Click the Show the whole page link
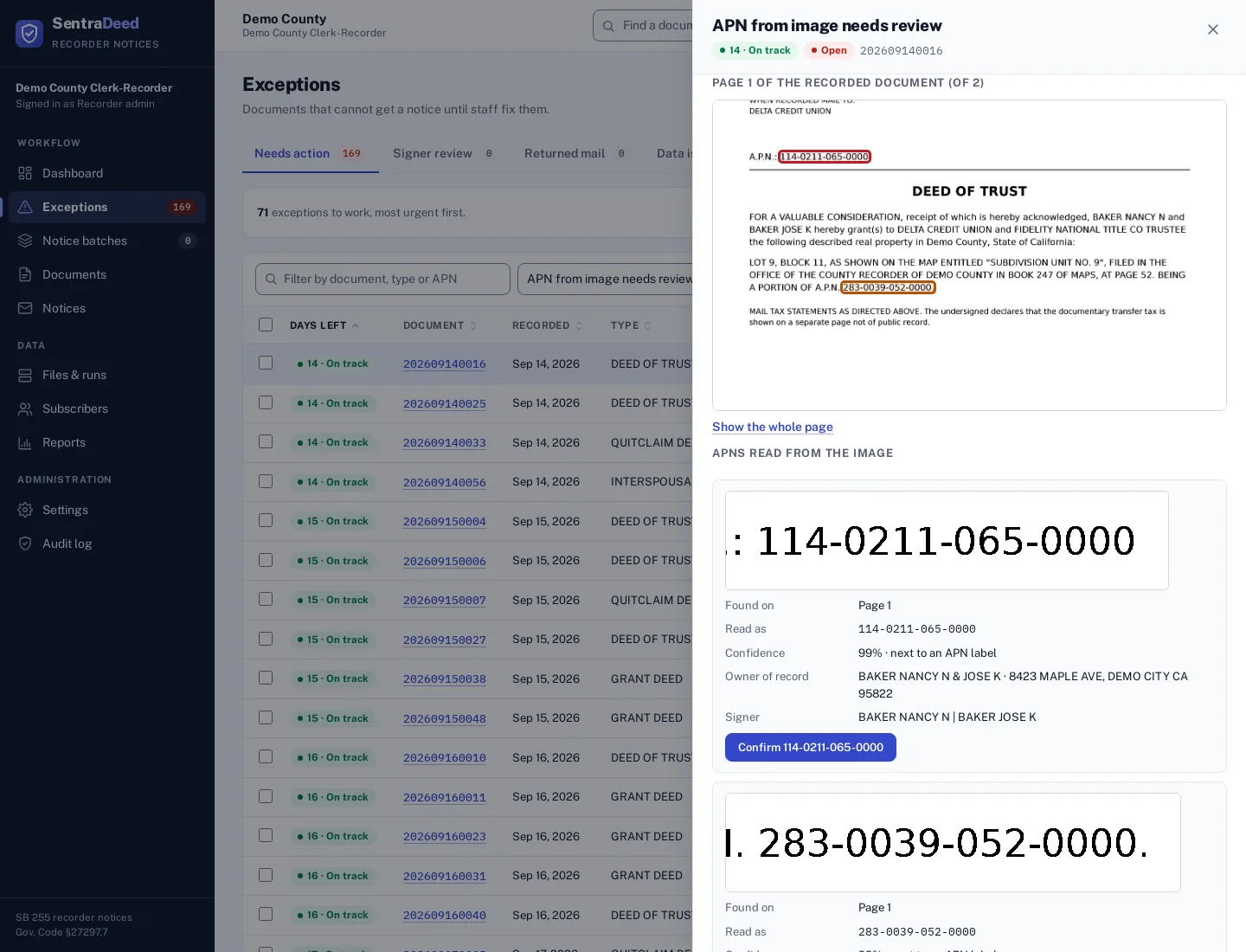The image size is (1246, 952). tap(773, 427)
